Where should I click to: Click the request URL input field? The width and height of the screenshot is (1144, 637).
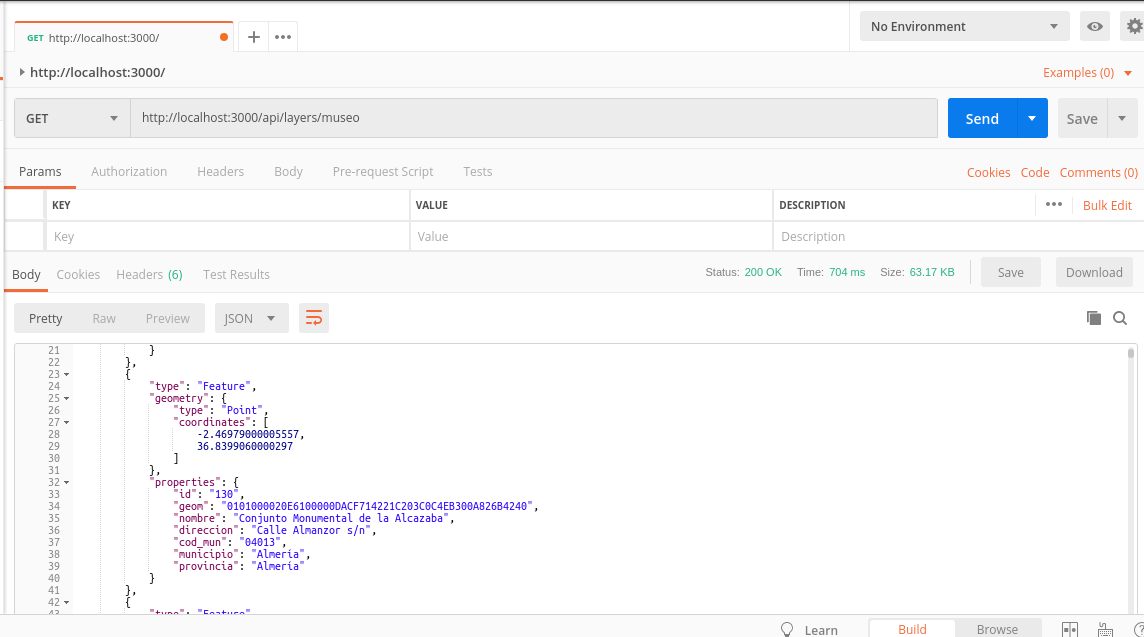coord(533,118)
